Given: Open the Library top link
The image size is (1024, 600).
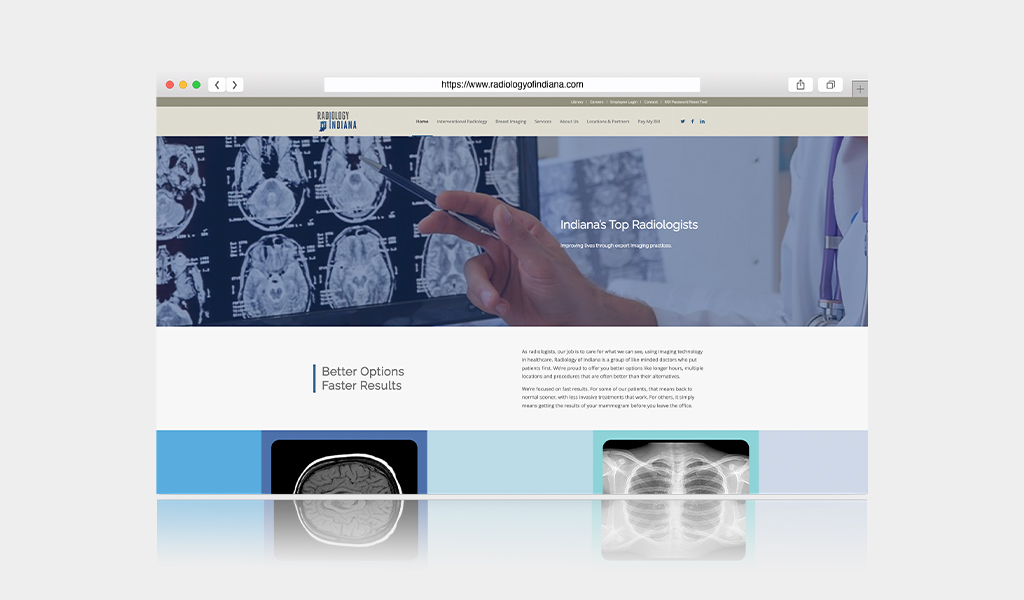Looking at the screenshot, I should (x=577, y=102).
